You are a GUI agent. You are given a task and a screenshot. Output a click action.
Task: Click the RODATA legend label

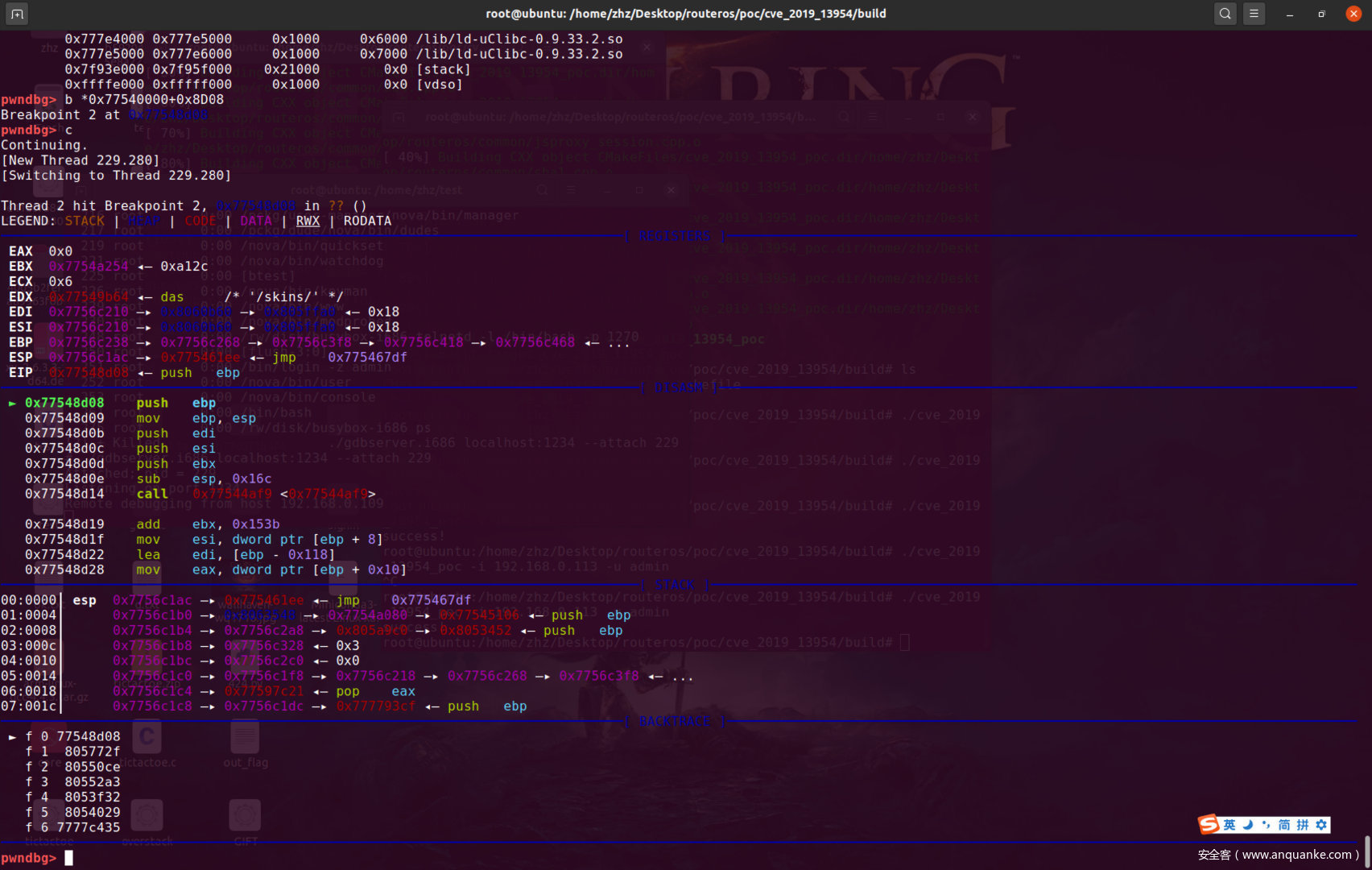pyautogui.click(x=367, y=221)
